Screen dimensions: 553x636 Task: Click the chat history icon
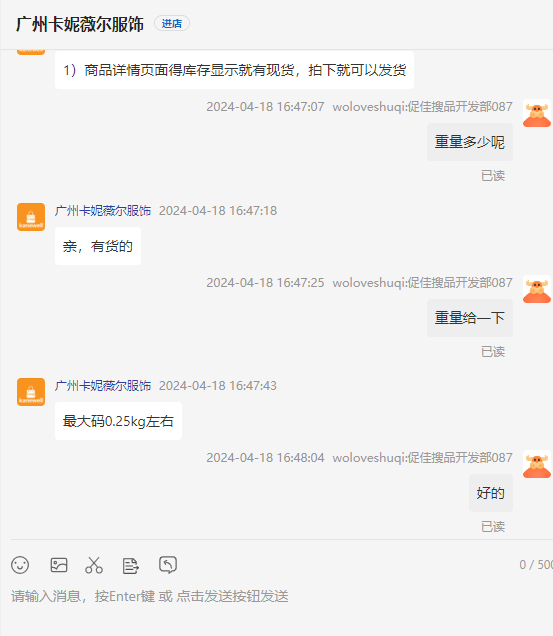[x=168, y=565]
